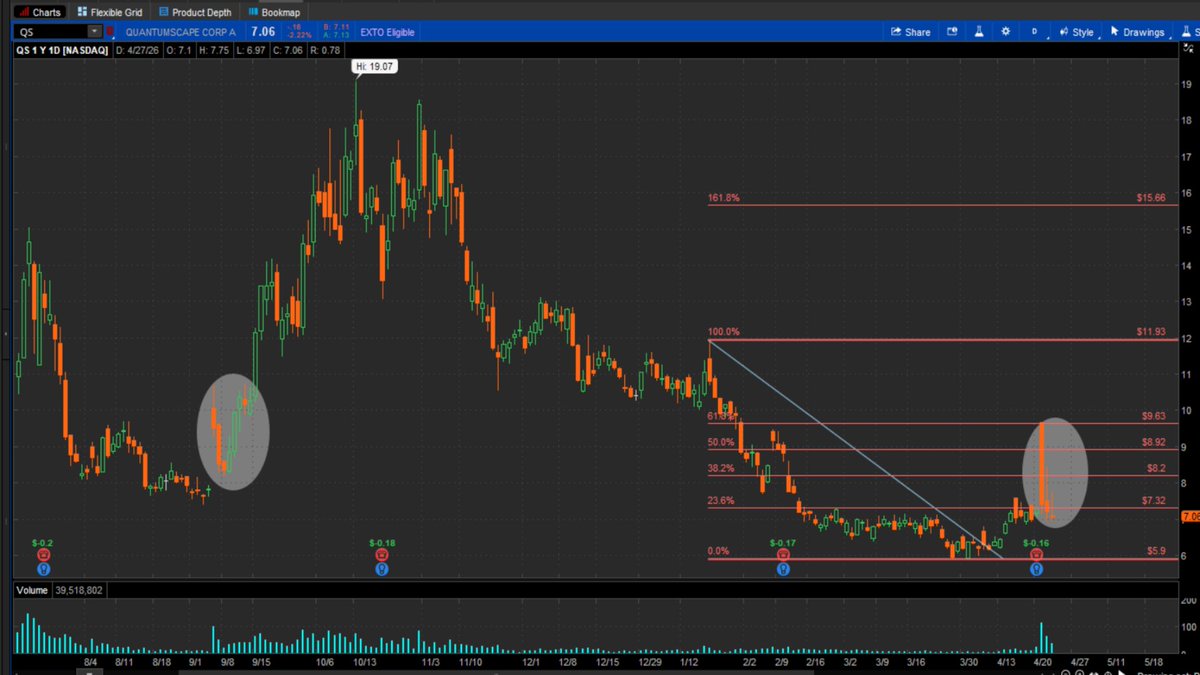The image size is (1200, 675).
Task: Click the Volume study label
Action: click(x=31, y=591)
